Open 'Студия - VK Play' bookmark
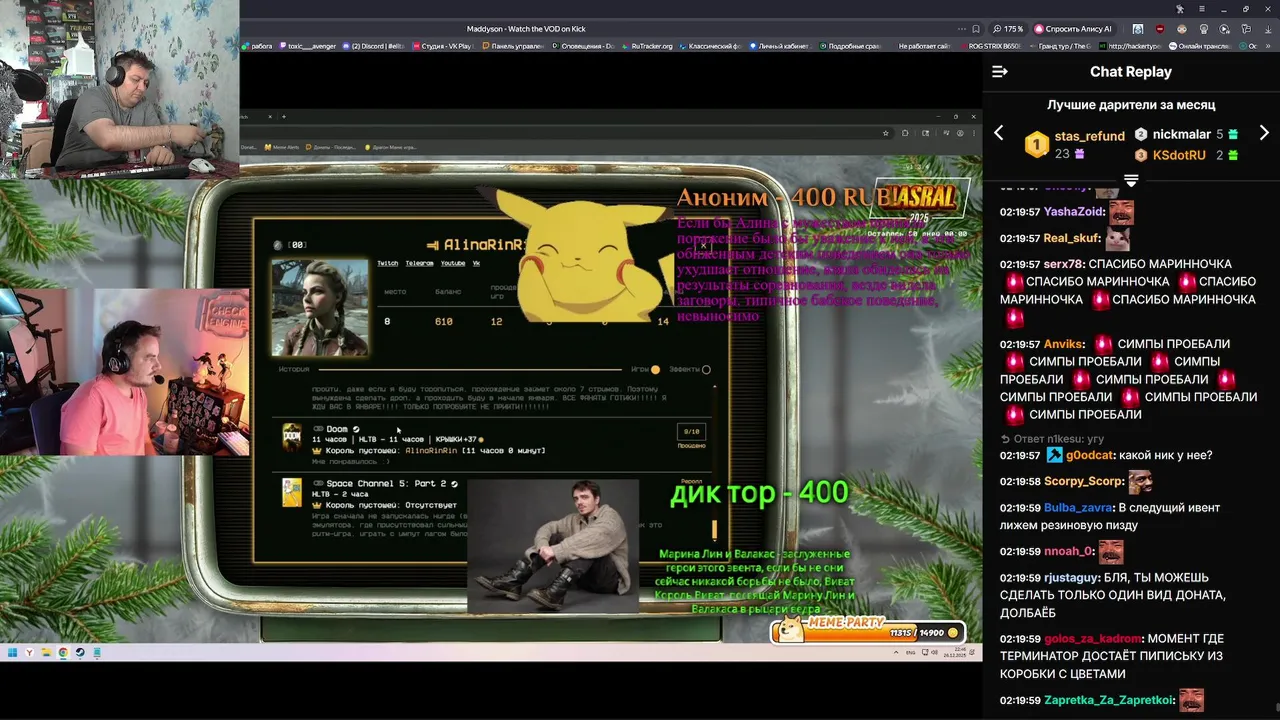1280x720 pixels. [x=442, y=46]
